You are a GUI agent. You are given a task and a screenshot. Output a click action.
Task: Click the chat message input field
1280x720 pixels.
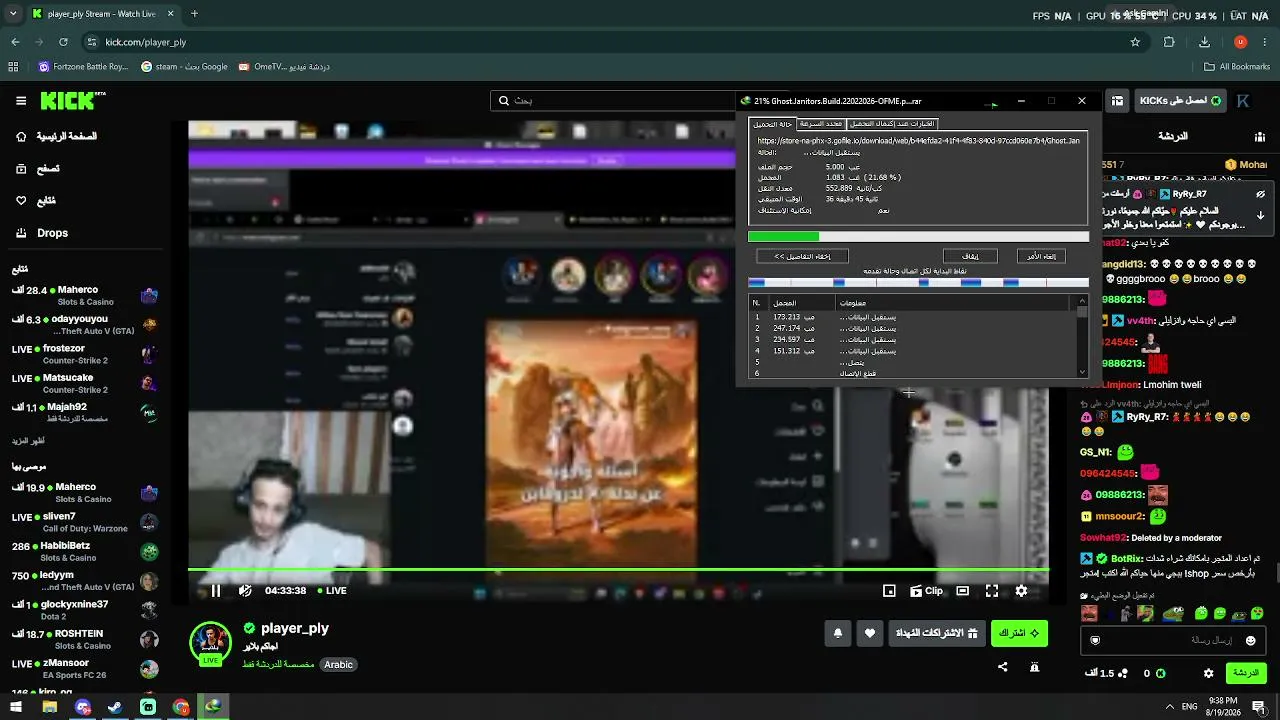[1172, 640]
